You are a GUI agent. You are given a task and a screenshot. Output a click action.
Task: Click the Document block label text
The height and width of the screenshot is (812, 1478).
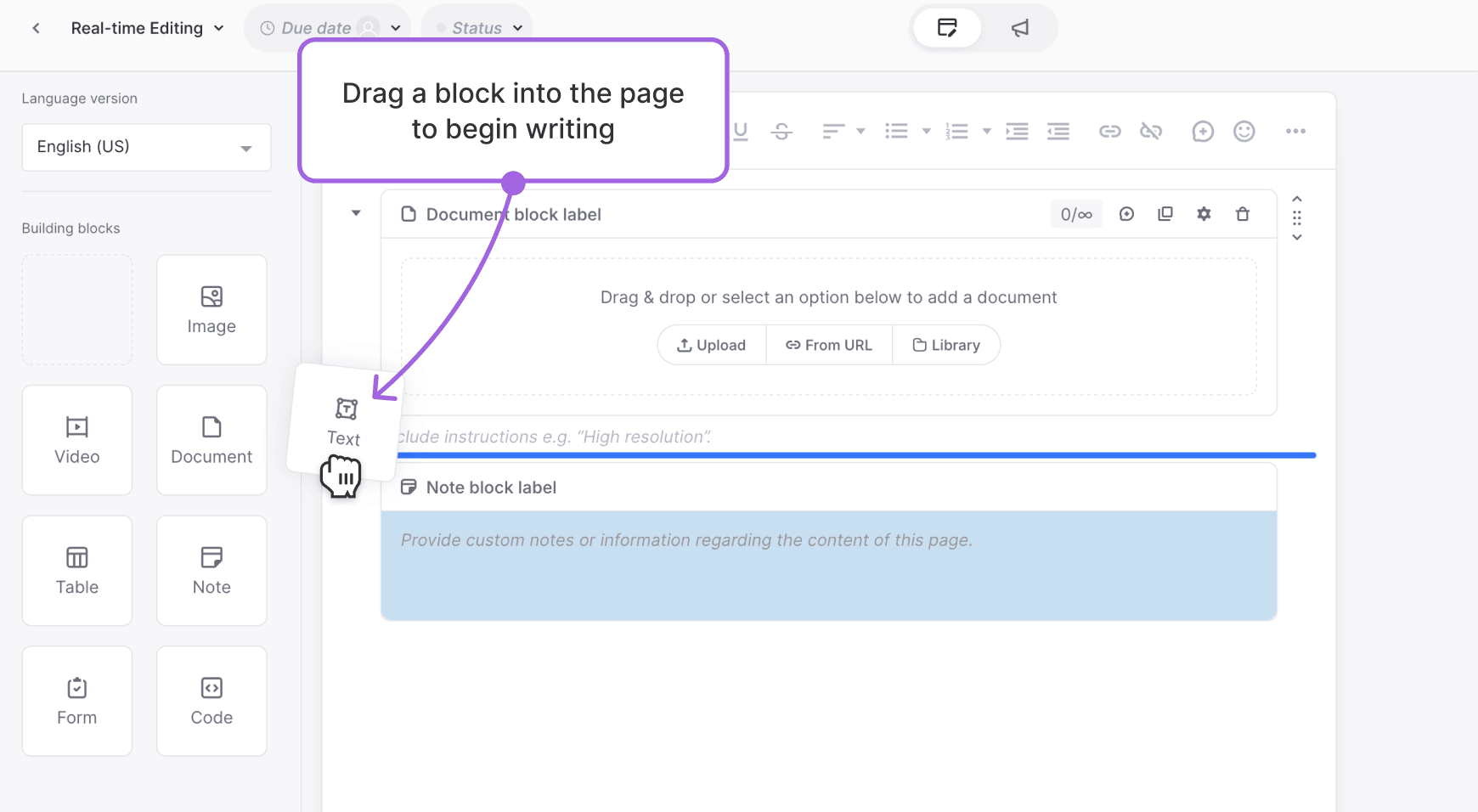(514, 214)
